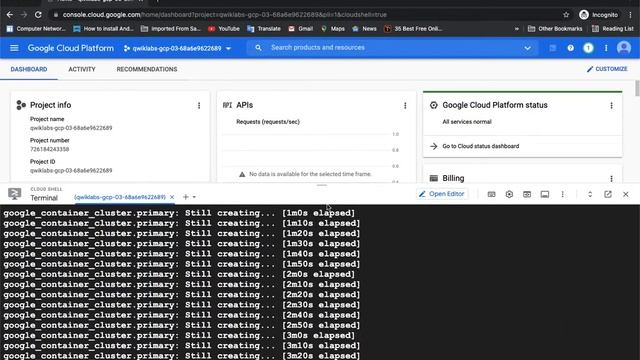The image size is (640, 360).
Task: Click the Cloud Shell resize handle
Action: click(322, 185)
